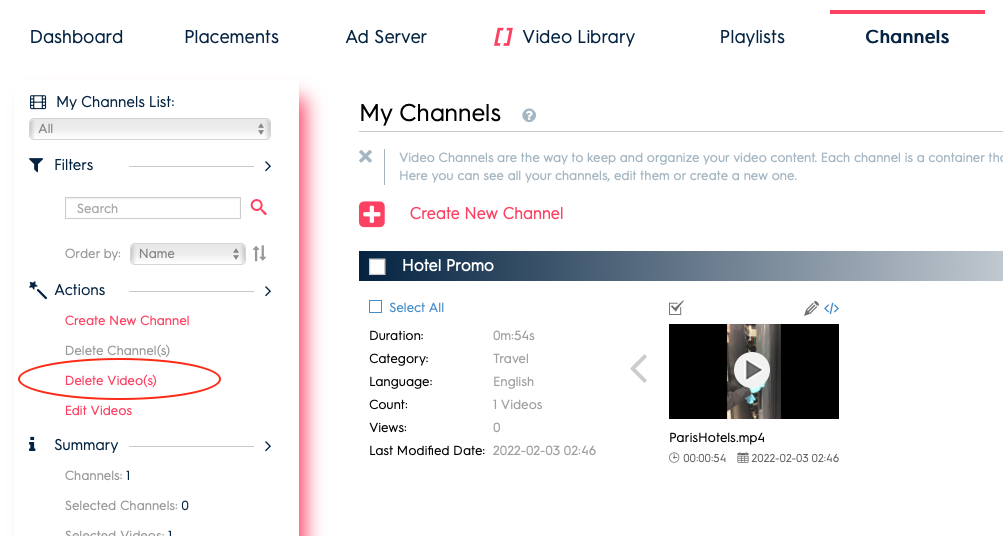Collapse the Actions section chevron
The image size is (1003, 536).
tap(268, 291)
